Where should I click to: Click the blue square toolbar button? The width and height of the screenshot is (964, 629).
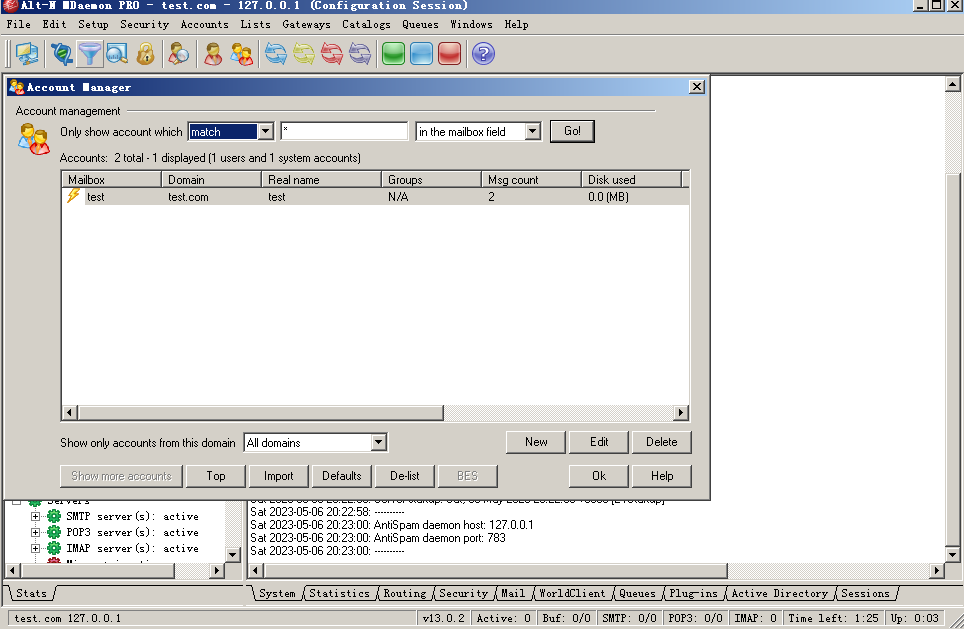click(x=421, y=53)
